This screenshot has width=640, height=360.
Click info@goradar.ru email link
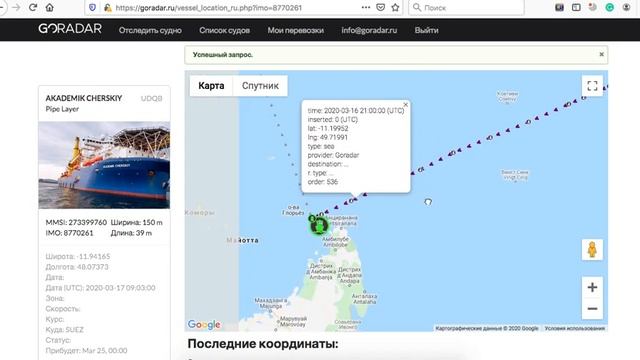click(x=369, y=30)
